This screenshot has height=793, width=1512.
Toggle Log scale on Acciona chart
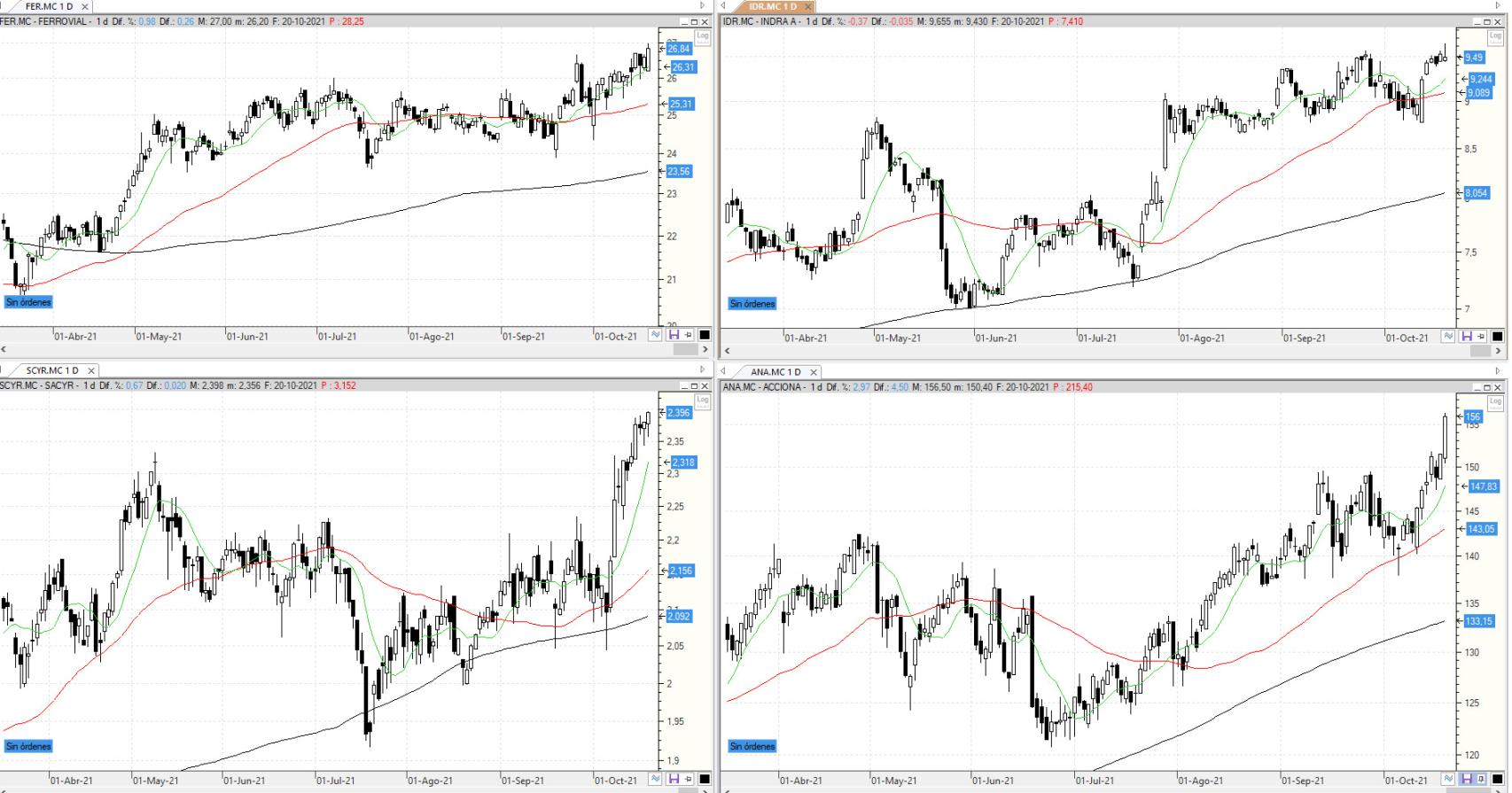[x=1495, y=401]
